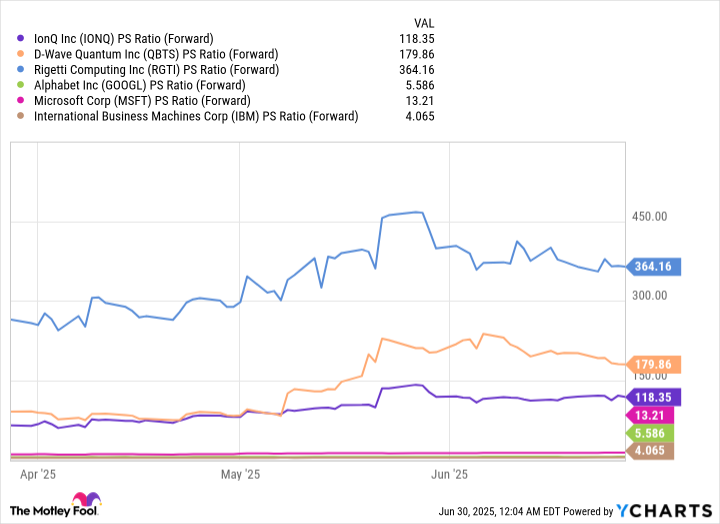Screen dimensions: 720x524
Task: Select the Rigetti Computing Inc (RGTI) legend label
Action: (x=156, y=70)
